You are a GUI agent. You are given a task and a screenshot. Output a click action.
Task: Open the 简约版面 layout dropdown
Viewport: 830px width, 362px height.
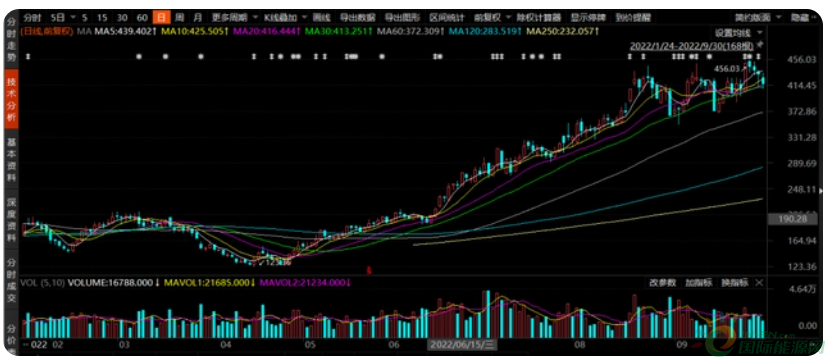click(759, 17)
